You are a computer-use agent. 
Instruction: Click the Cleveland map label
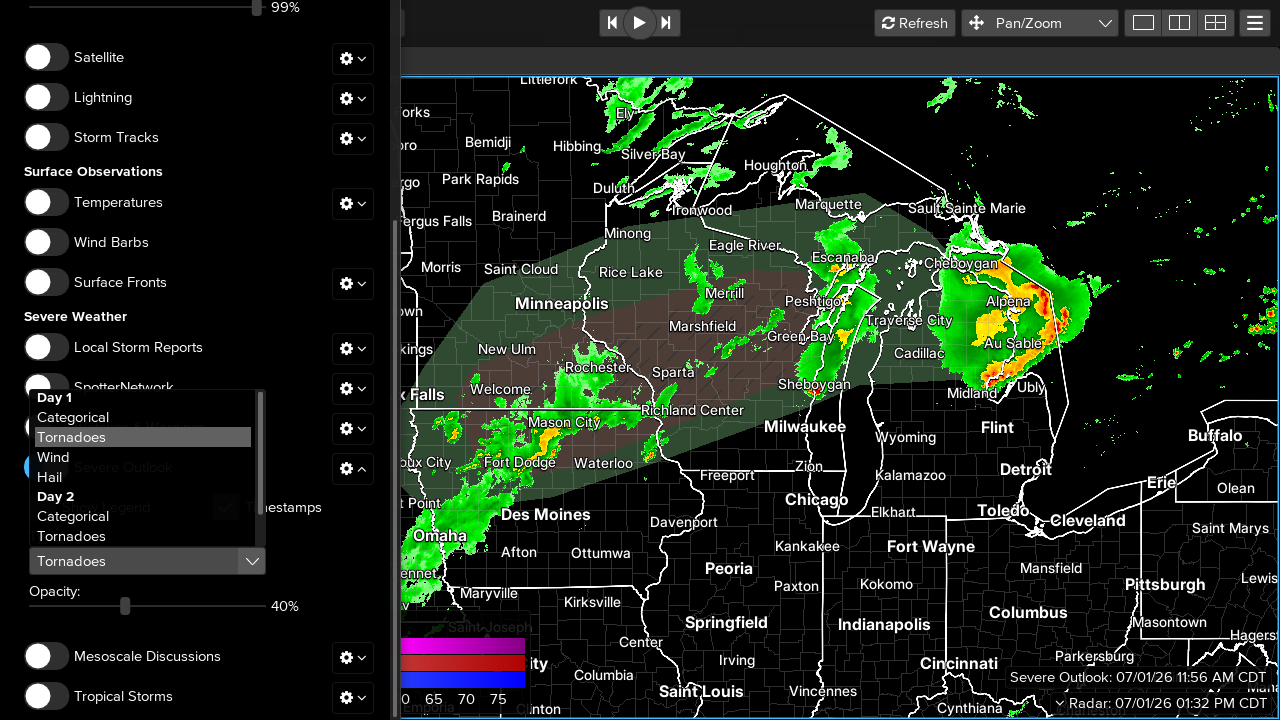(x=1088, y=521)
